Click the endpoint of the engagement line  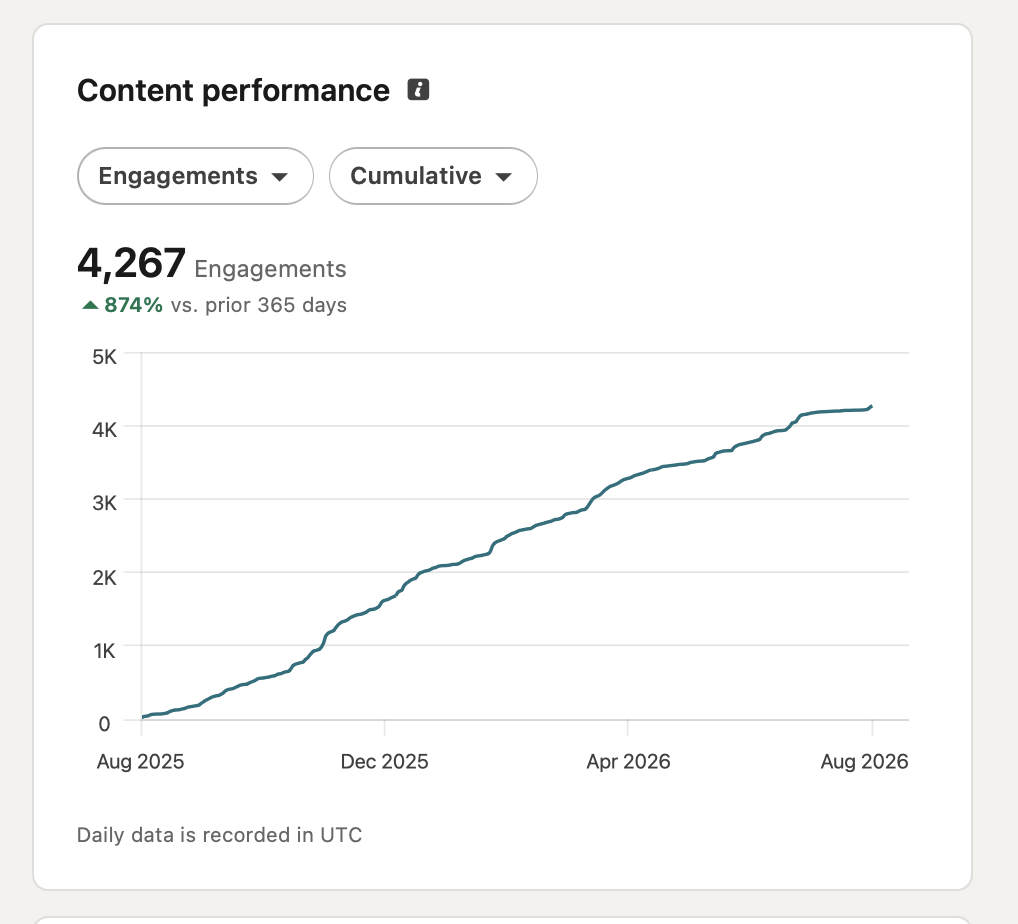871,406
